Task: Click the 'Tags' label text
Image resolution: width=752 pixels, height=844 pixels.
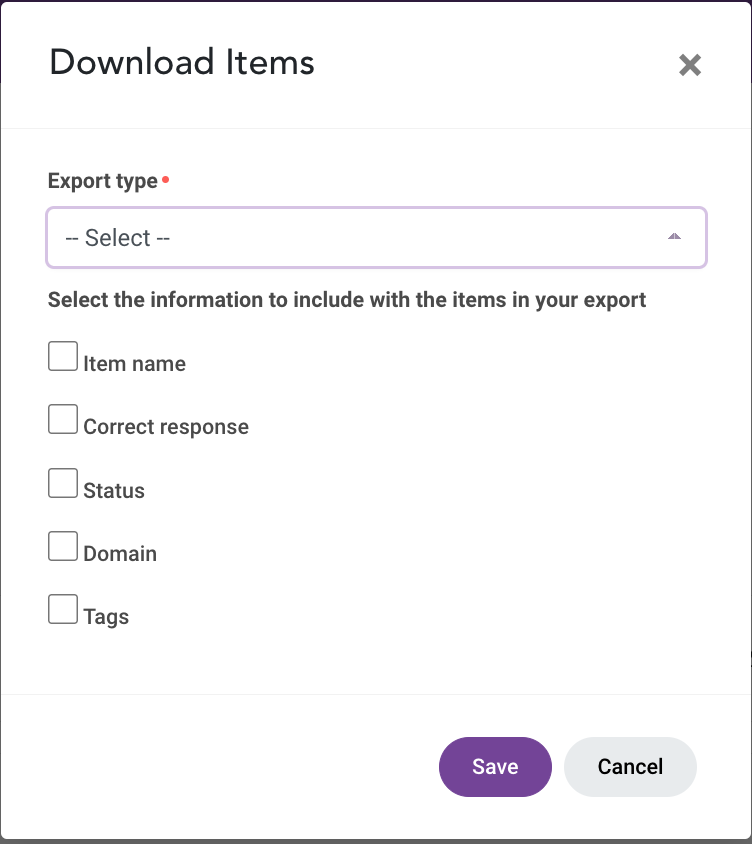Action: tap(106, 617)
